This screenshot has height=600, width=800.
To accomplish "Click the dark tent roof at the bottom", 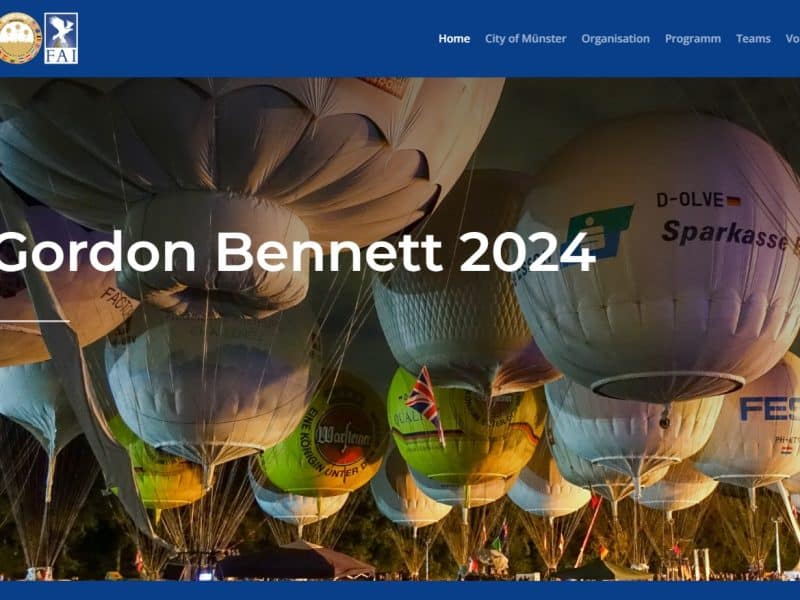I will pos(298,560).
